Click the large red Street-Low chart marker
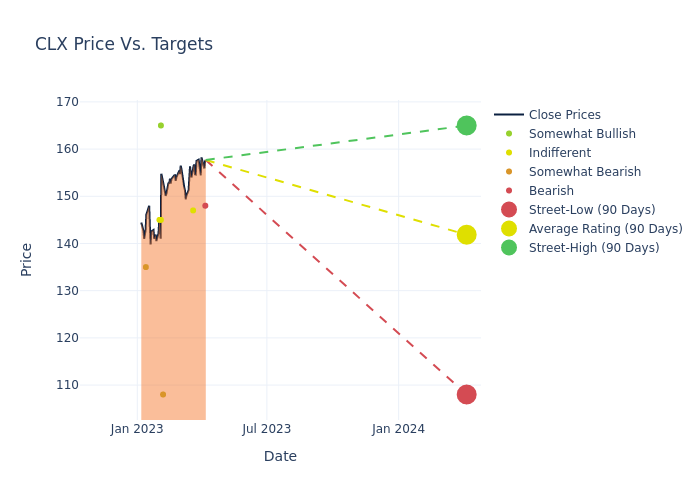Screen dimensions: 700x500 click(466, 394)
